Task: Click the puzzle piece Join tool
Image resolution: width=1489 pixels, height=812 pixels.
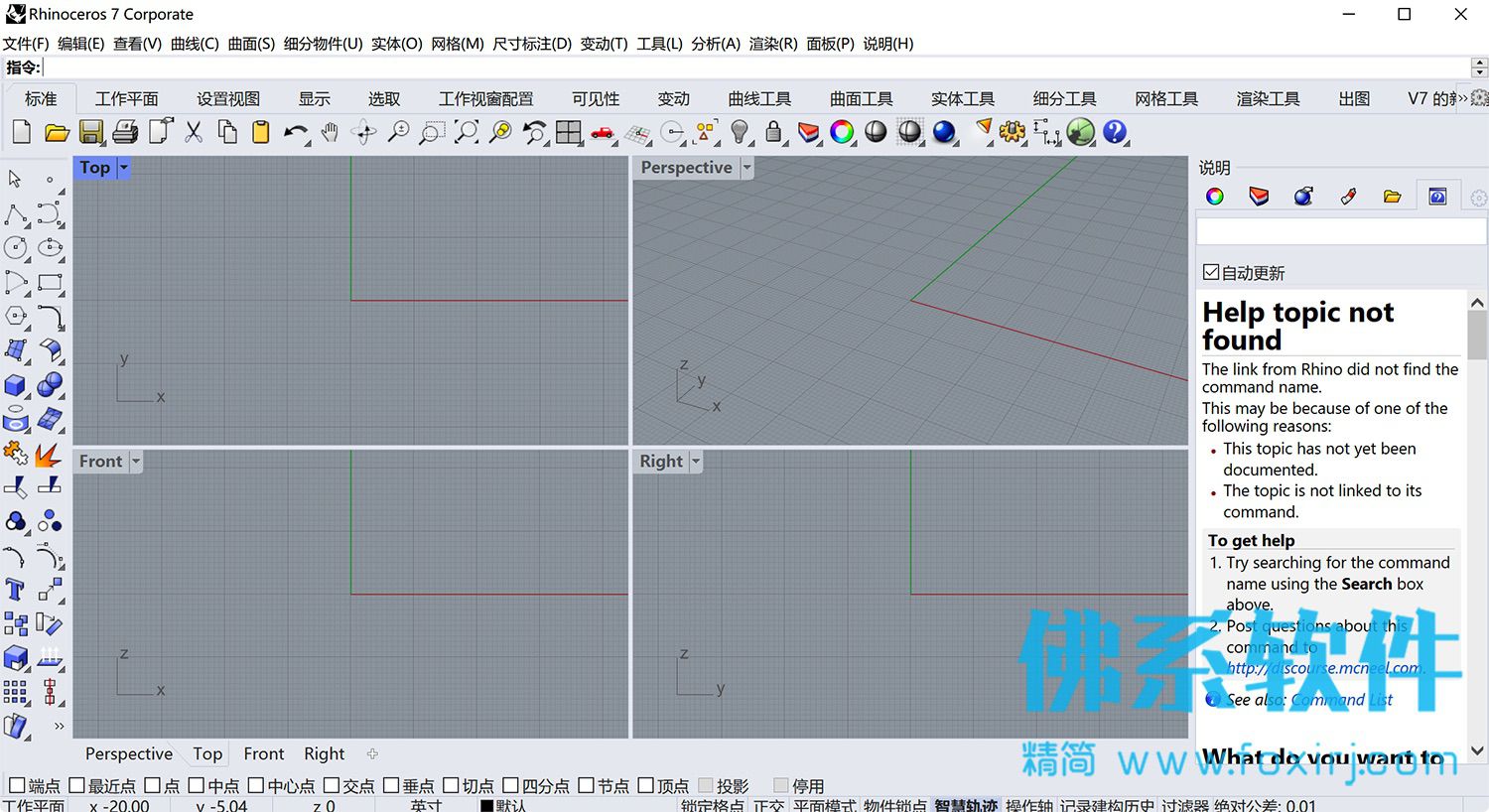Action: point(16,453)
